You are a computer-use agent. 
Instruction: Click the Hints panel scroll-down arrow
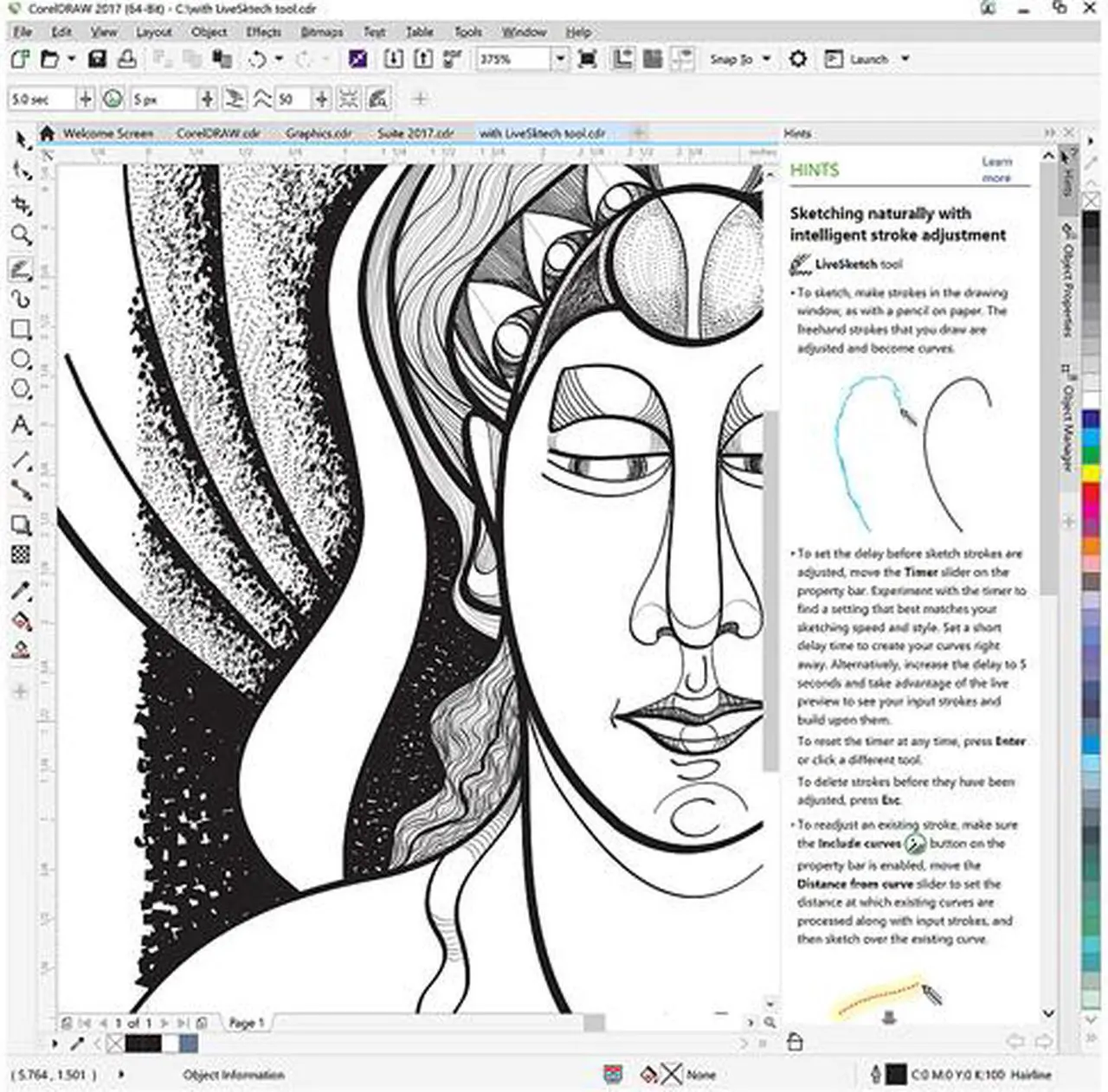(1048, 1012)
